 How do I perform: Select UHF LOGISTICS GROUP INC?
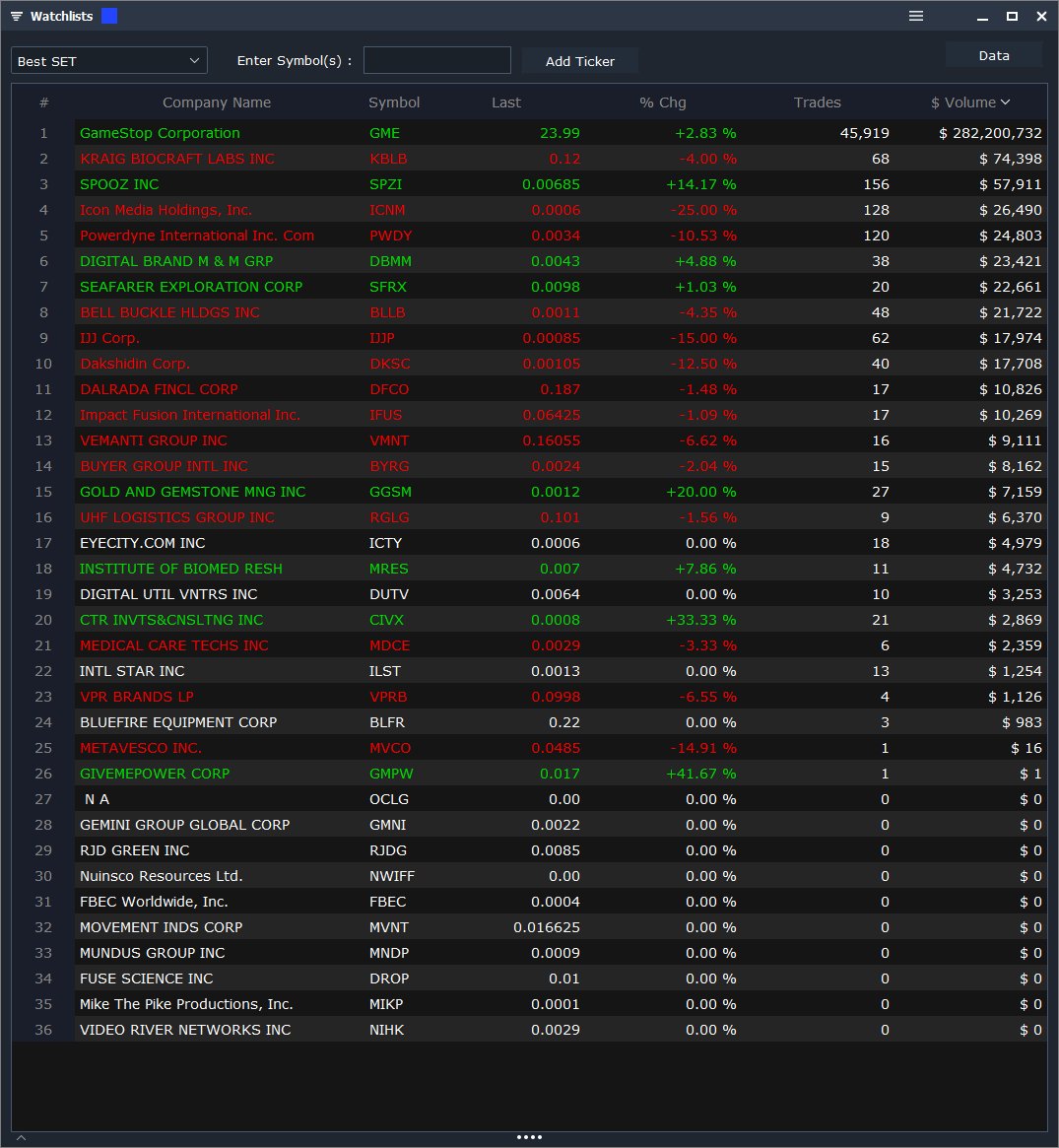pyautogui.click(x=177, y=517)
